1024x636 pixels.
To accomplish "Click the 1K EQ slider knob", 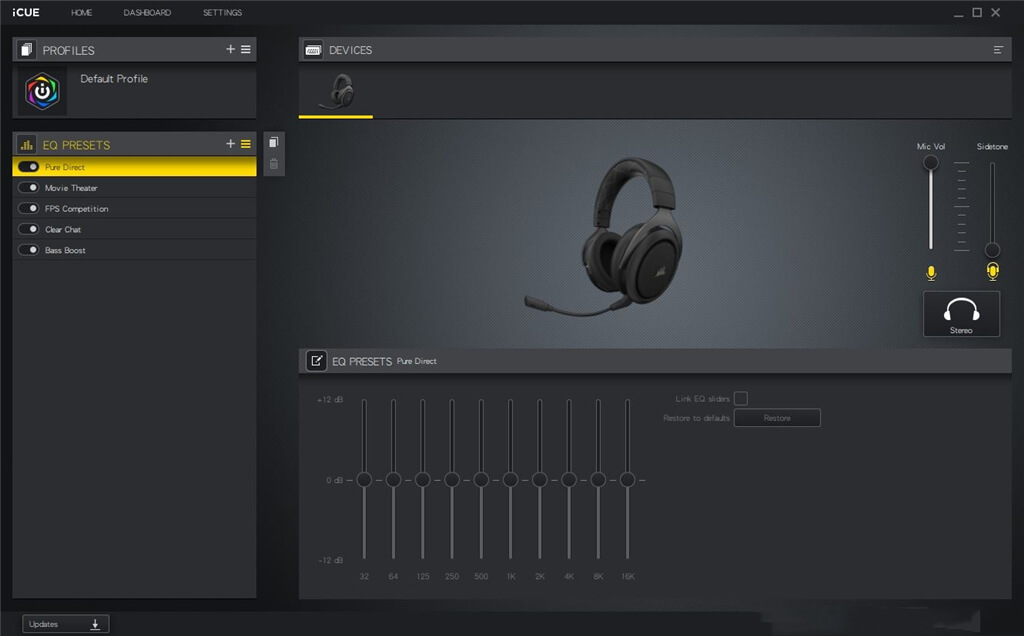I will pyautogui.click(x=511, y=480).
